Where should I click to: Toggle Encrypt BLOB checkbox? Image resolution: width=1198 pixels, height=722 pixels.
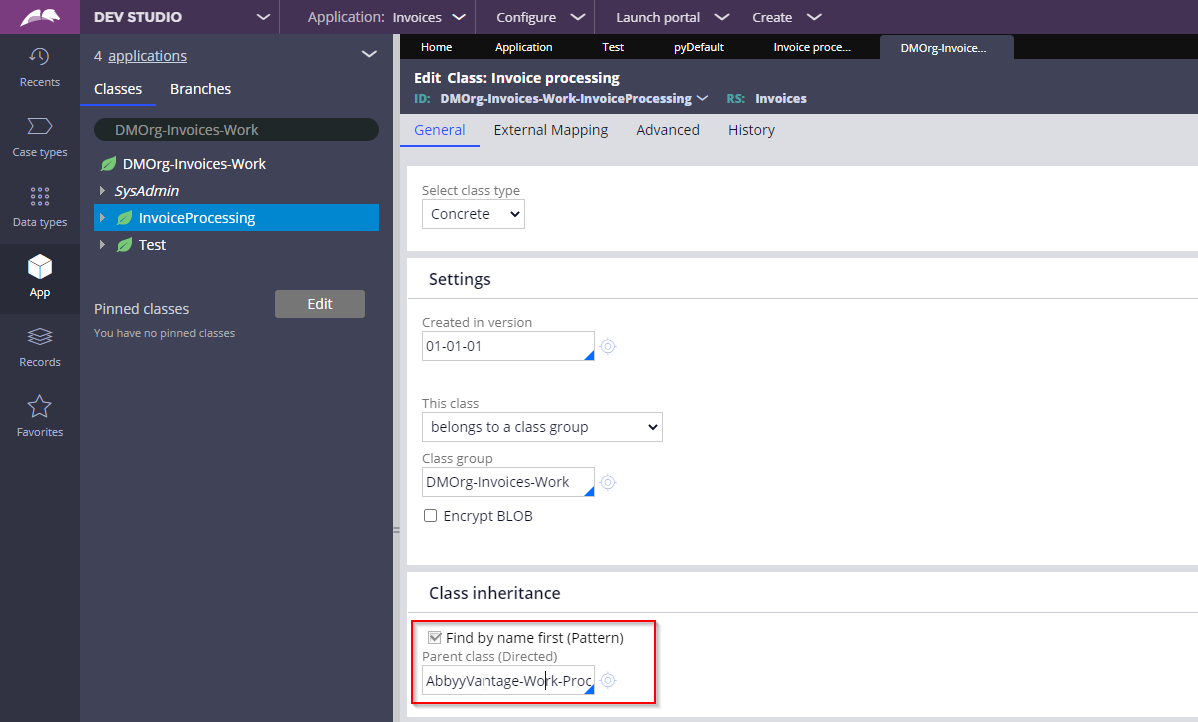(x=430, y=516)
